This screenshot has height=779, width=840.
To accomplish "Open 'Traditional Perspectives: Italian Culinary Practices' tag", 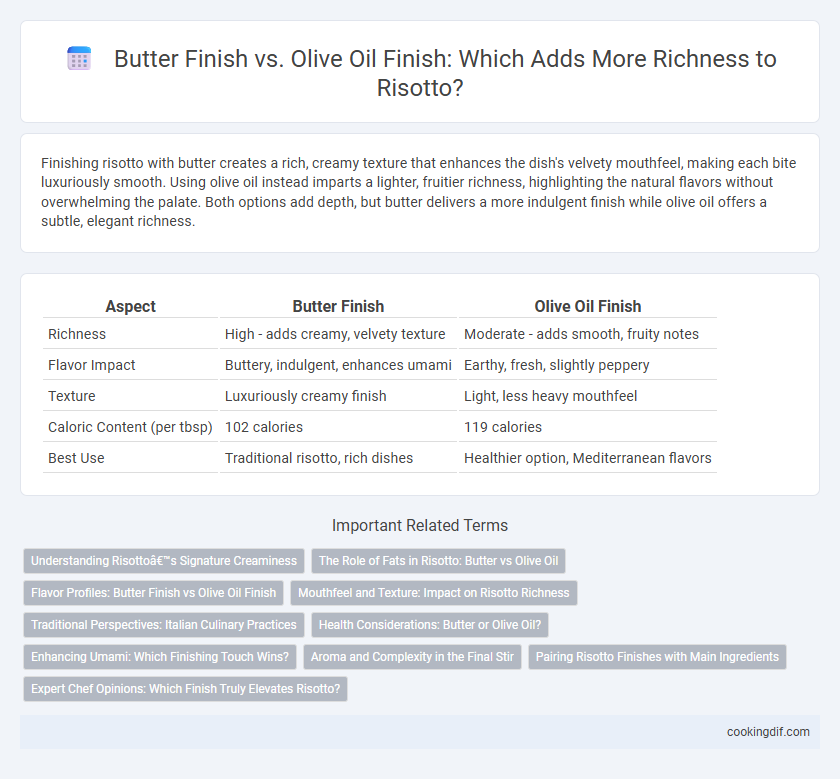I will [x=164, y=625].
